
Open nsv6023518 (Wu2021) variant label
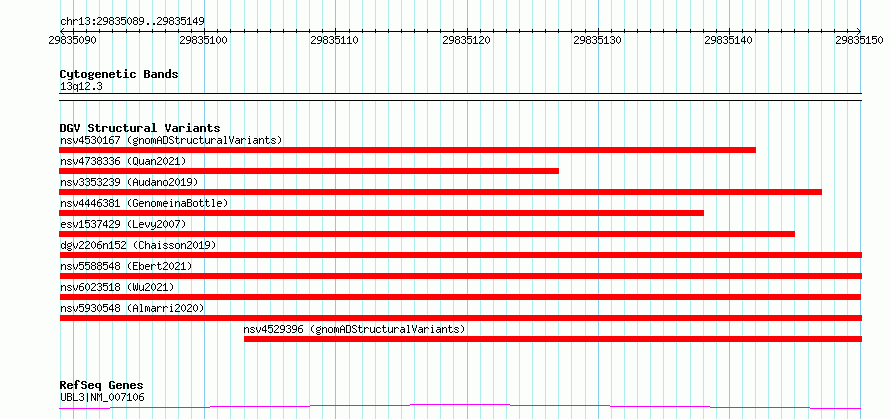(x=117, y=287)
